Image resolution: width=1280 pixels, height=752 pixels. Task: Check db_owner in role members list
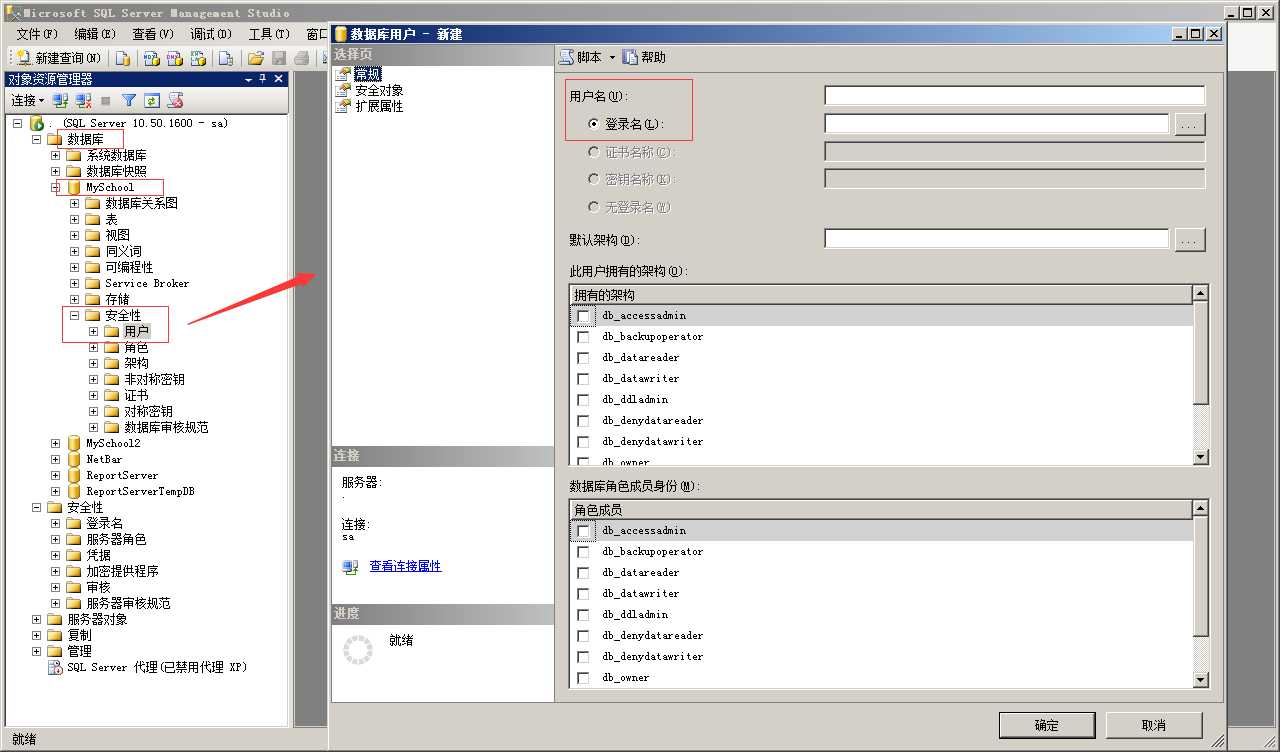[583, 678]
